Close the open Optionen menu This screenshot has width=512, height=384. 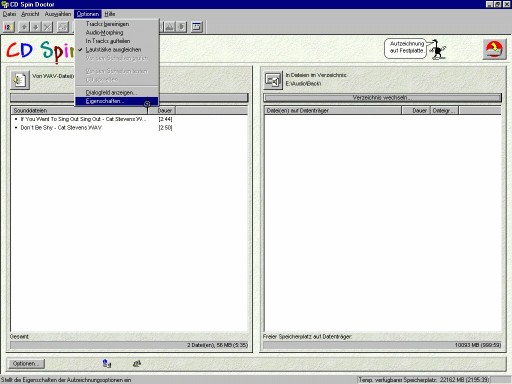pos(88,14)
